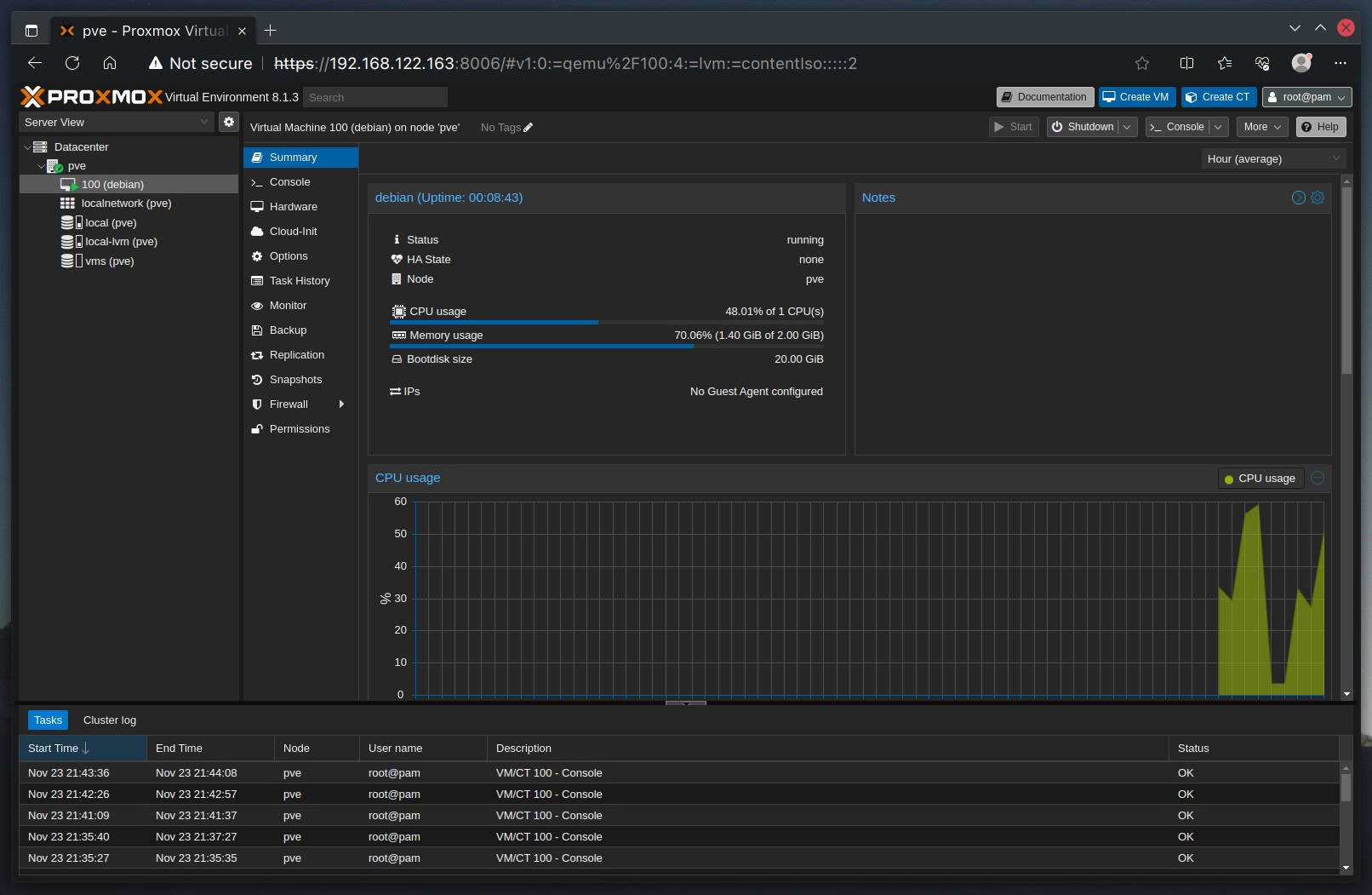Click Not secure warning icon
1372x895 pixels.
tap(156, 63)
